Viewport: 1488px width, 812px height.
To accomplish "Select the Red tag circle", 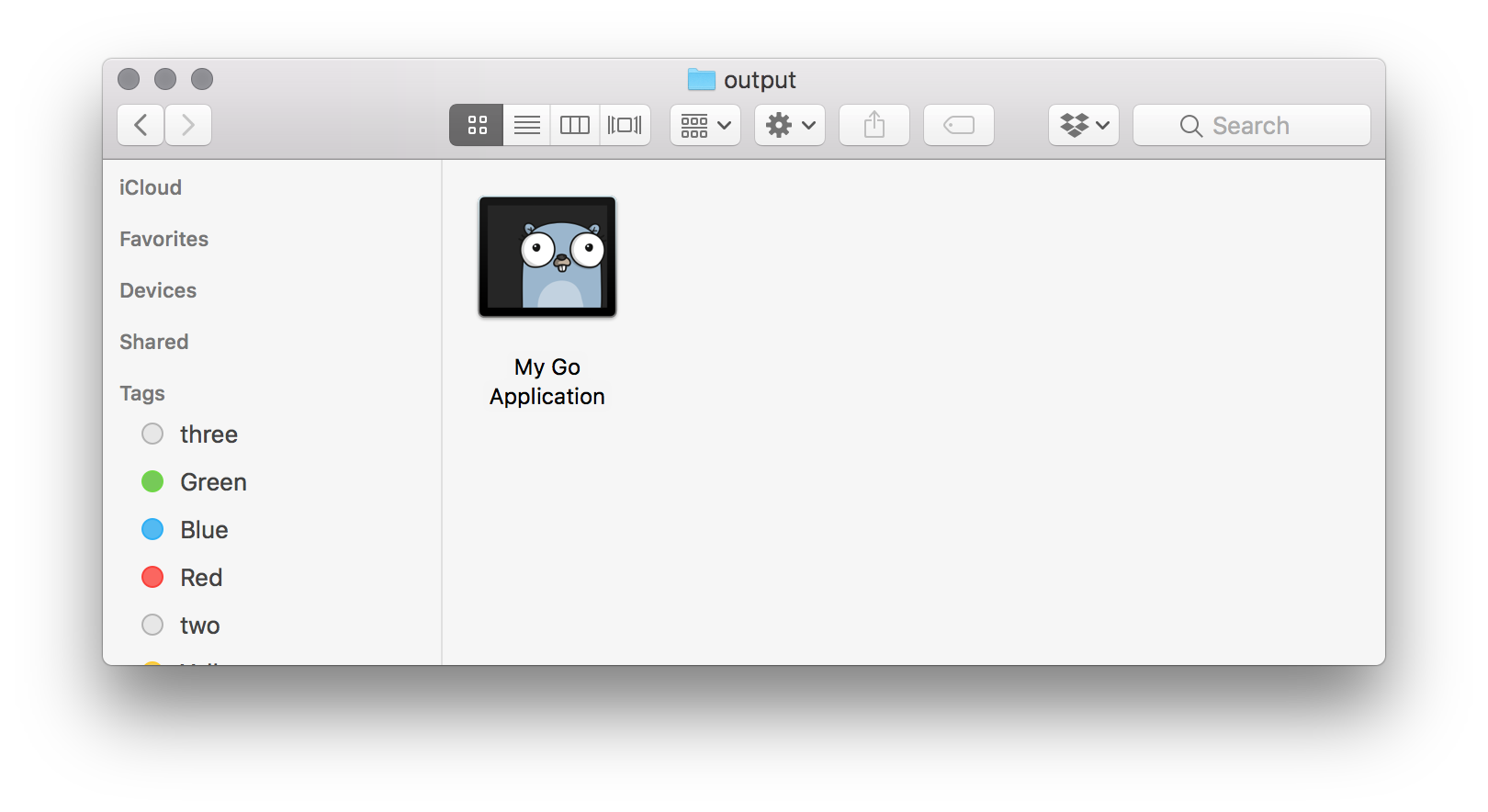I will (152, 577).
